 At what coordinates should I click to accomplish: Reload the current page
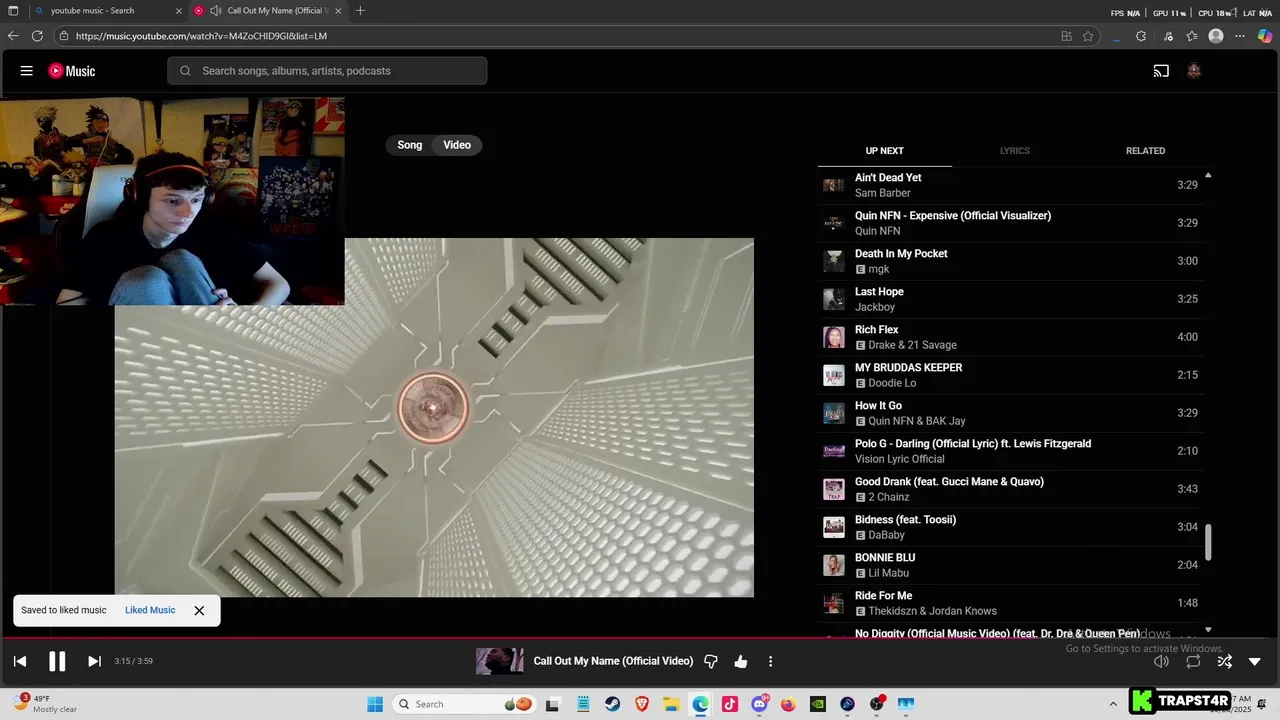tap(37, 36)
